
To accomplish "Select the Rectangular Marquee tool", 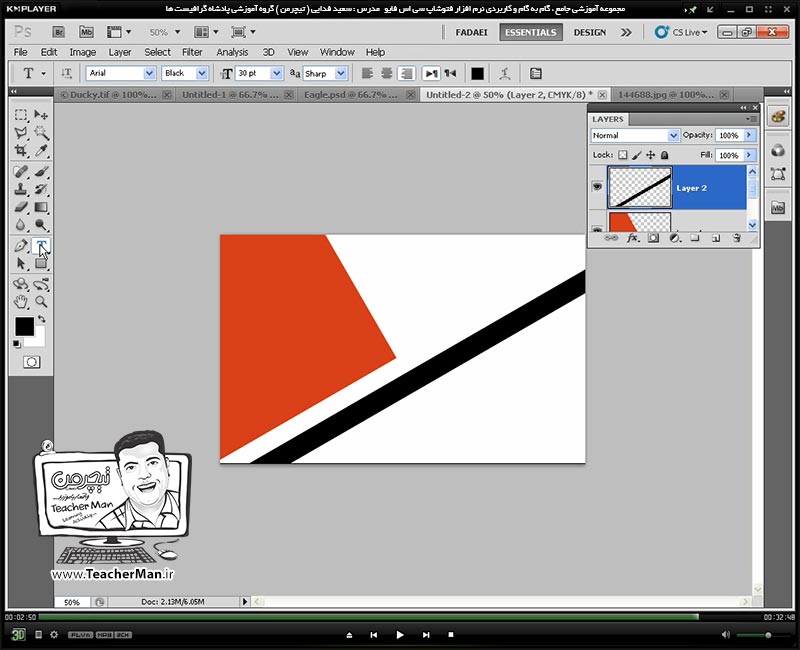I will [x=21, y=114].
